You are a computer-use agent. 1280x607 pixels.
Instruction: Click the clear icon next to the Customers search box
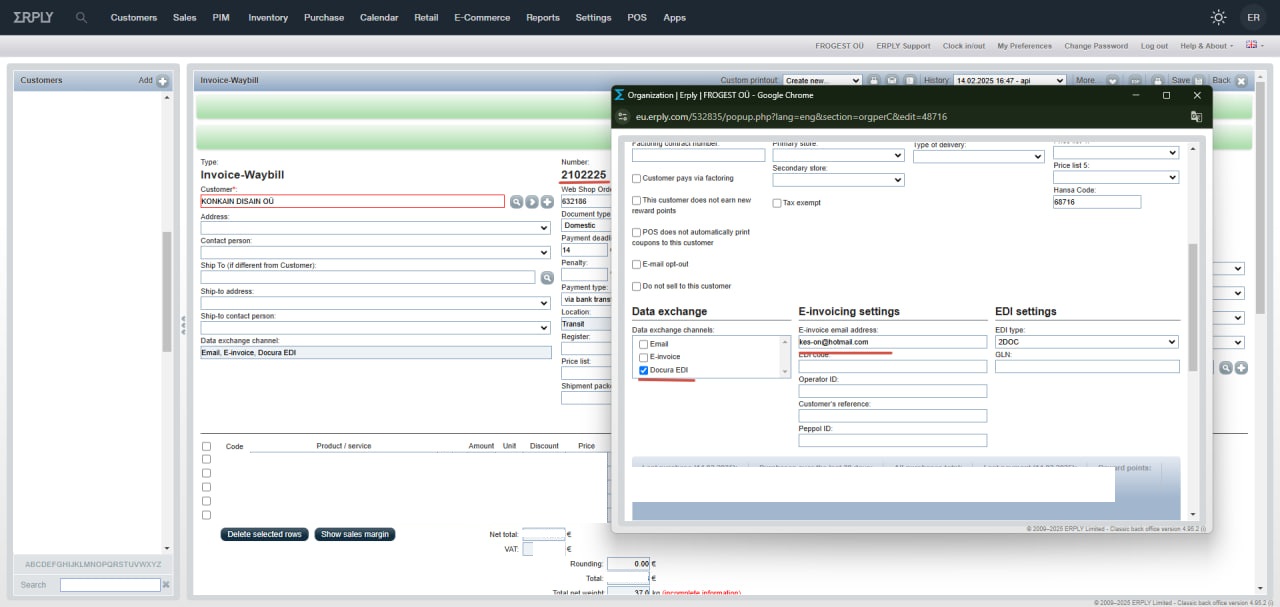pos(166,585)
